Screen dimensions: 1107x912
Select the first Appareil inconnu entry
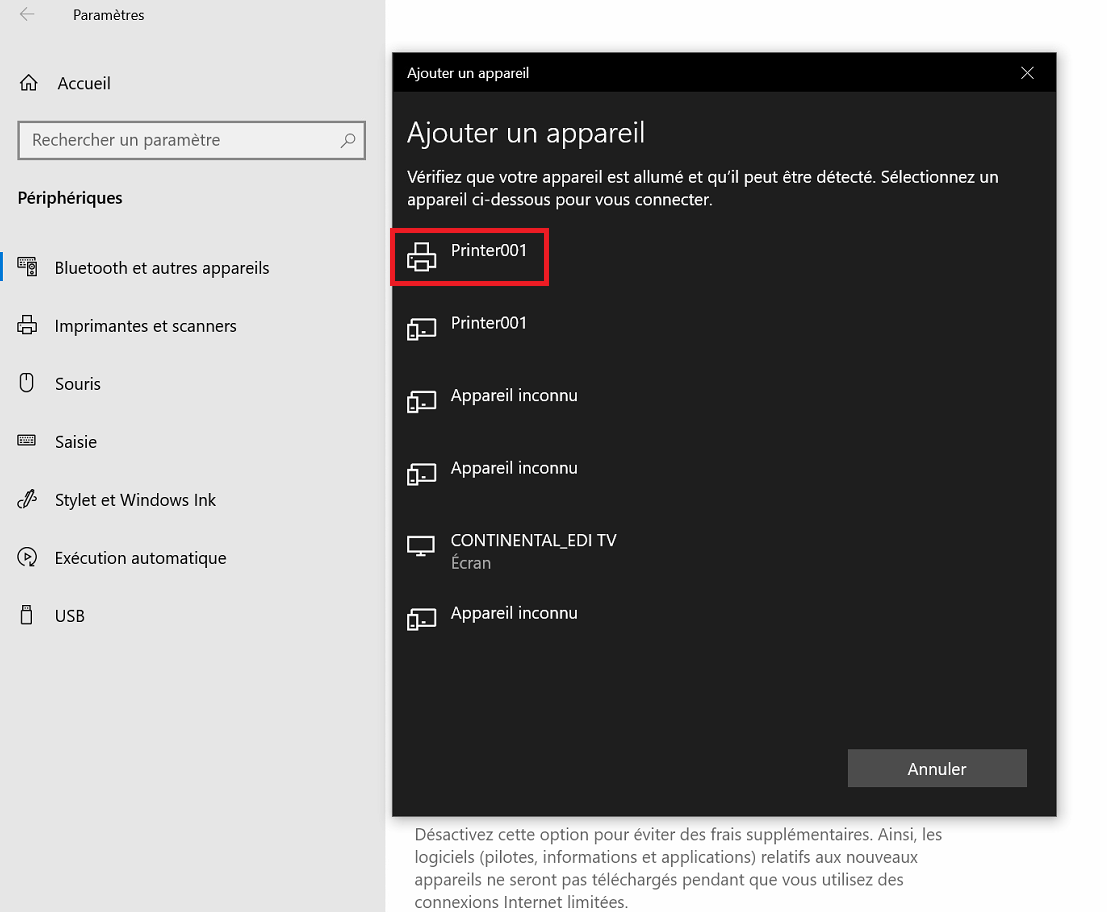coord(724,402)
